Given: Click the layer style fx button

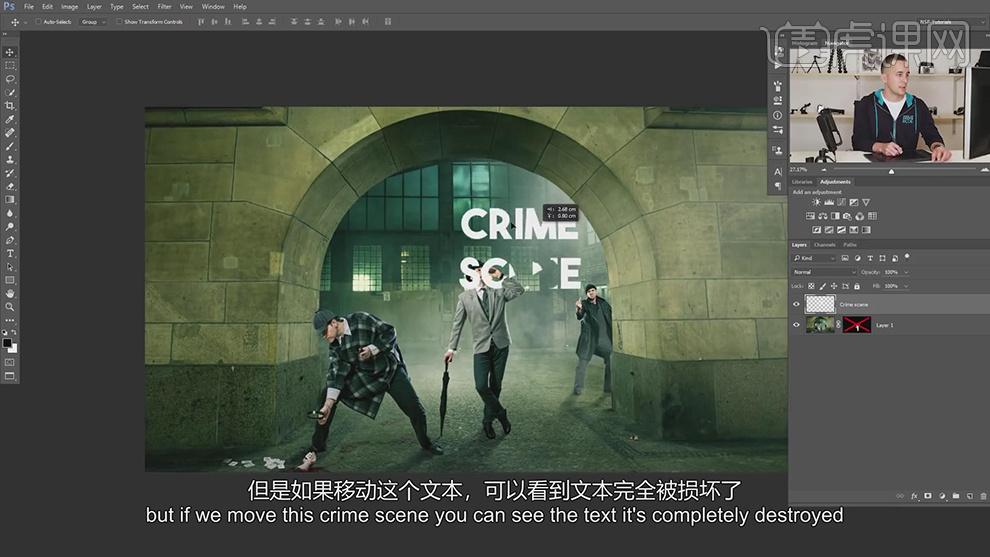Looking at the screenshot, I should 914,496.
